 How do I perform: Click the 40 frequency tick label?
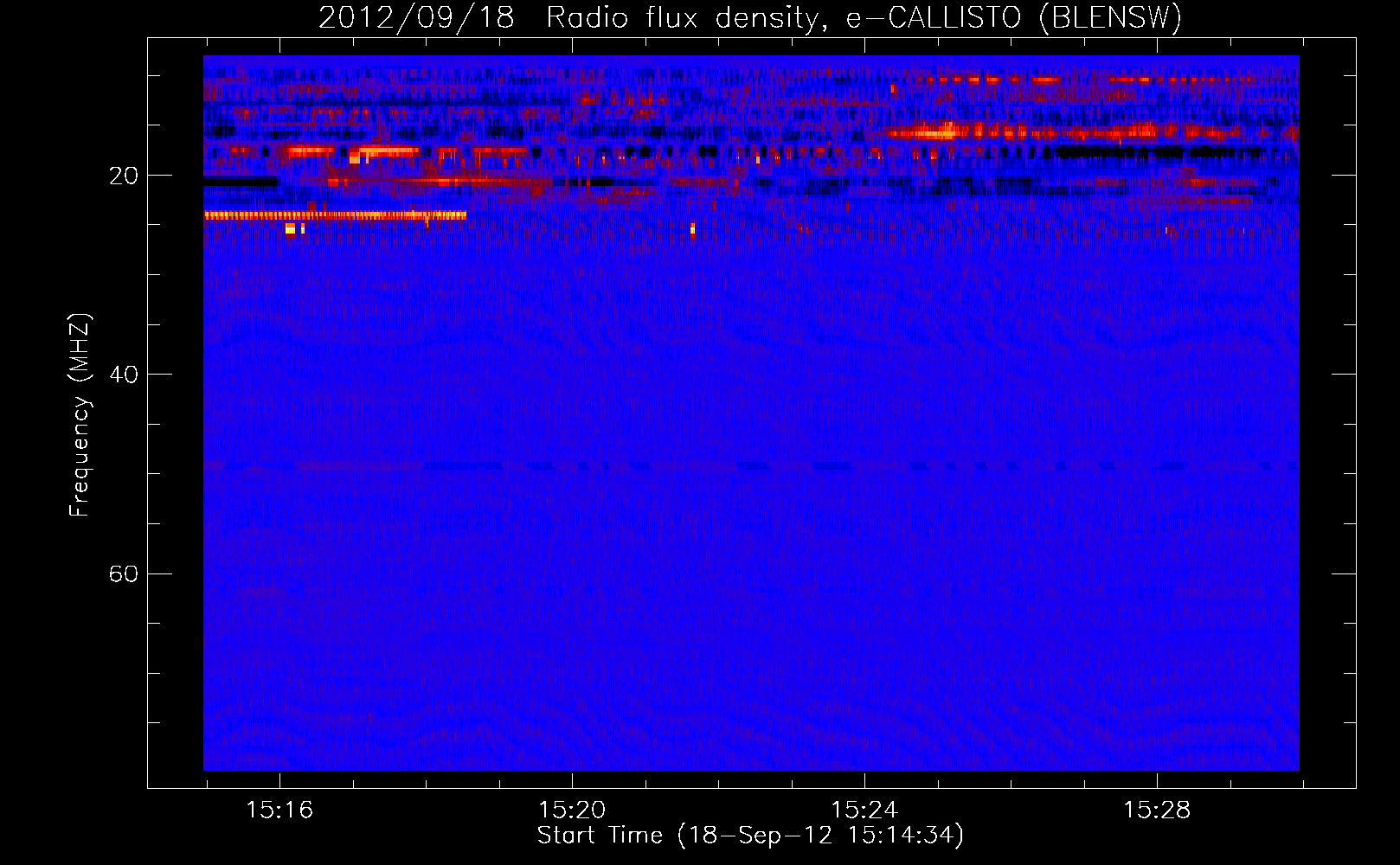[124, 375]
